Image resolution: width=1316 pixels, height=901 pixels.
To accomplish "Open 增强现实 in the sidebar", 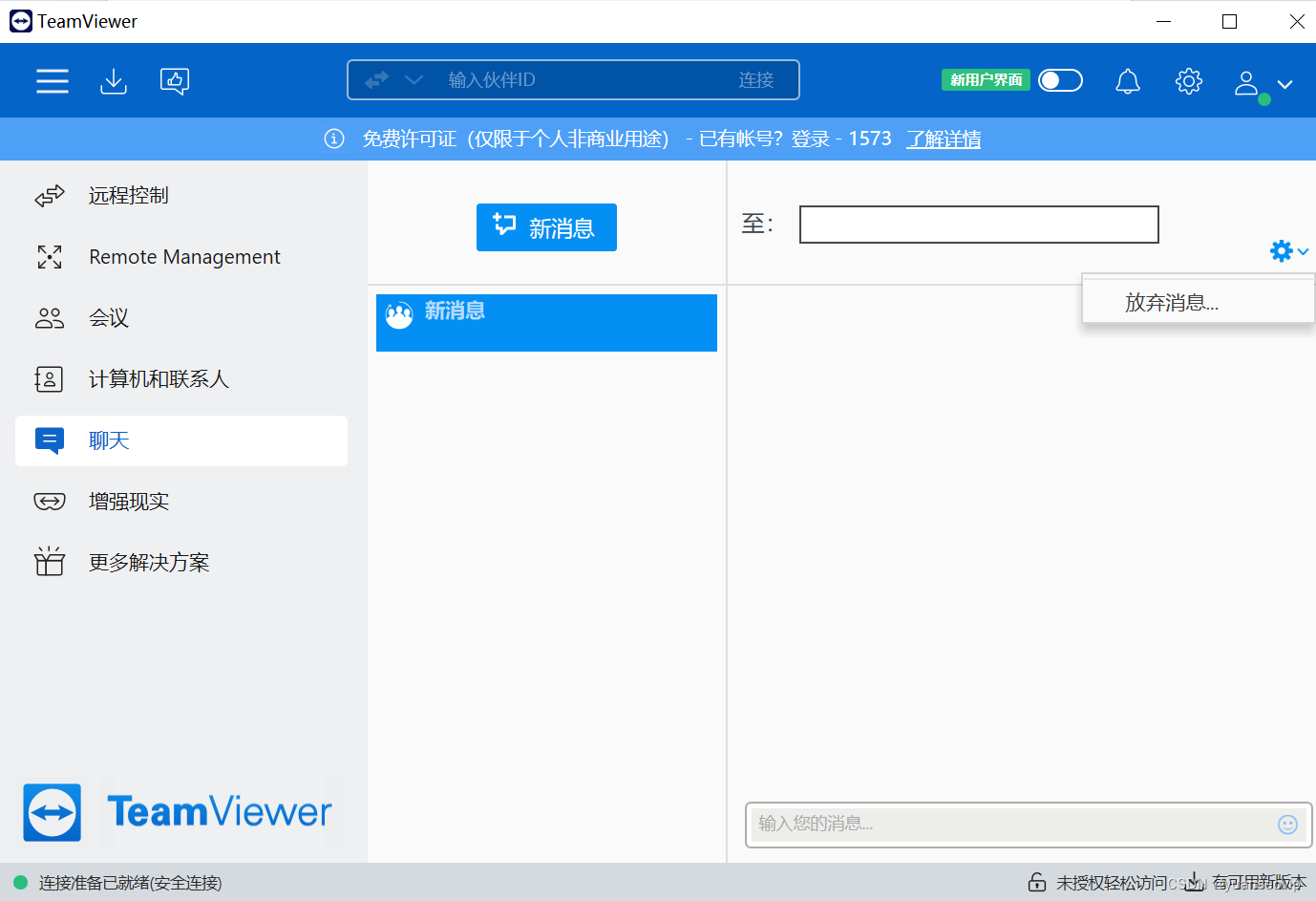I will pos(181,502).
